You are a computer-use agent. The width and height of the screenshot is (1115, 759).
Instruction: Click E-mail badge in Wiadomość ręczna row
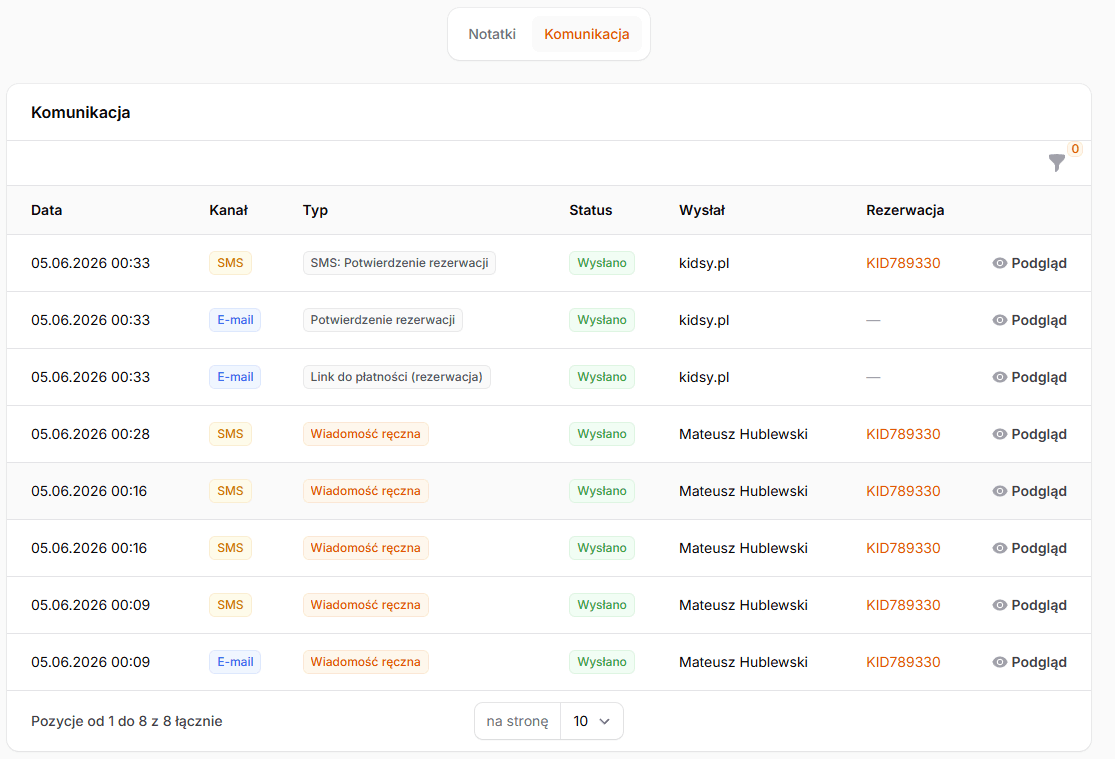pos(235,662)
